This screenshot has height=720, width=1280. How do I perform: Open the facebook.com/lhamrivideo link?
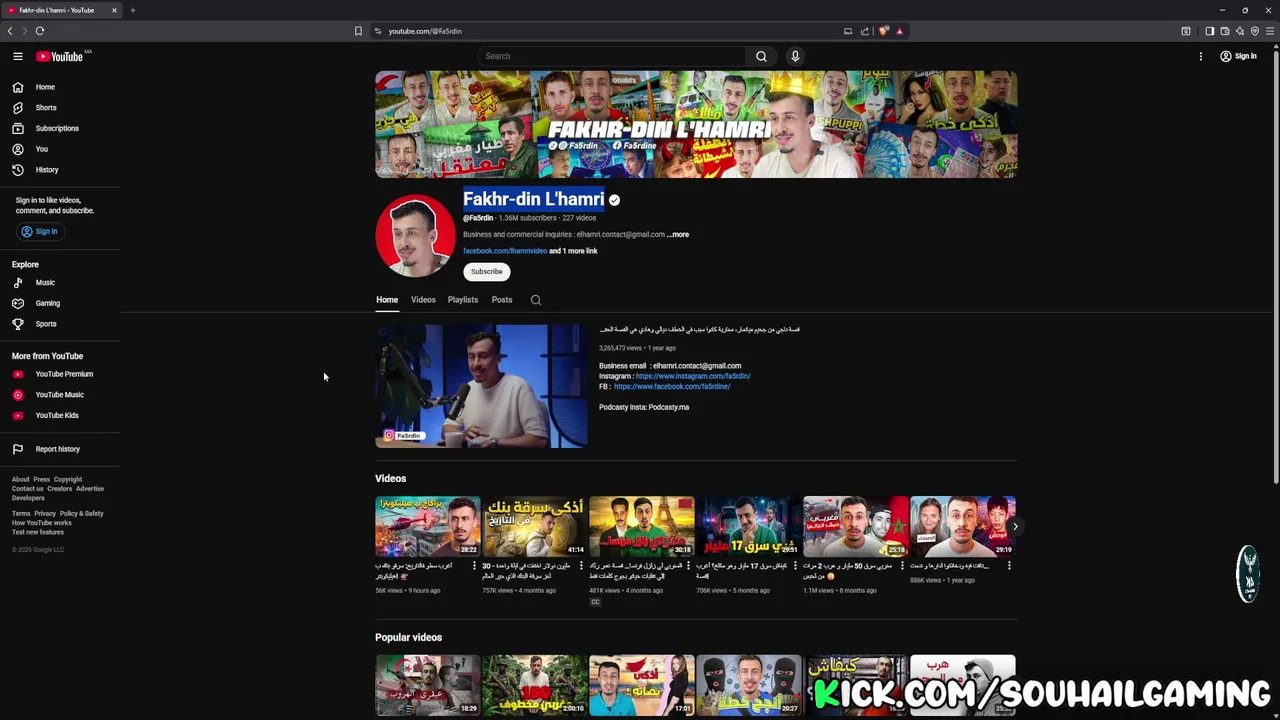click(x=505, y=251)
